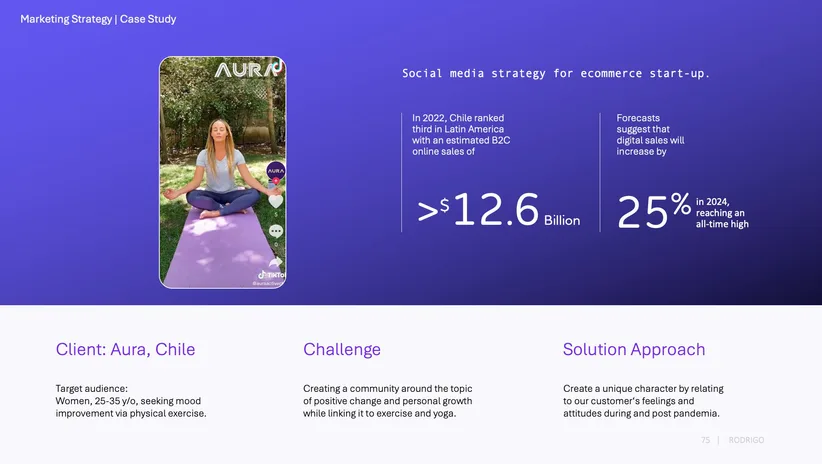Select 'Forecasts suggest that digital sales' text

pyautogui.click(x=650, y=135)
